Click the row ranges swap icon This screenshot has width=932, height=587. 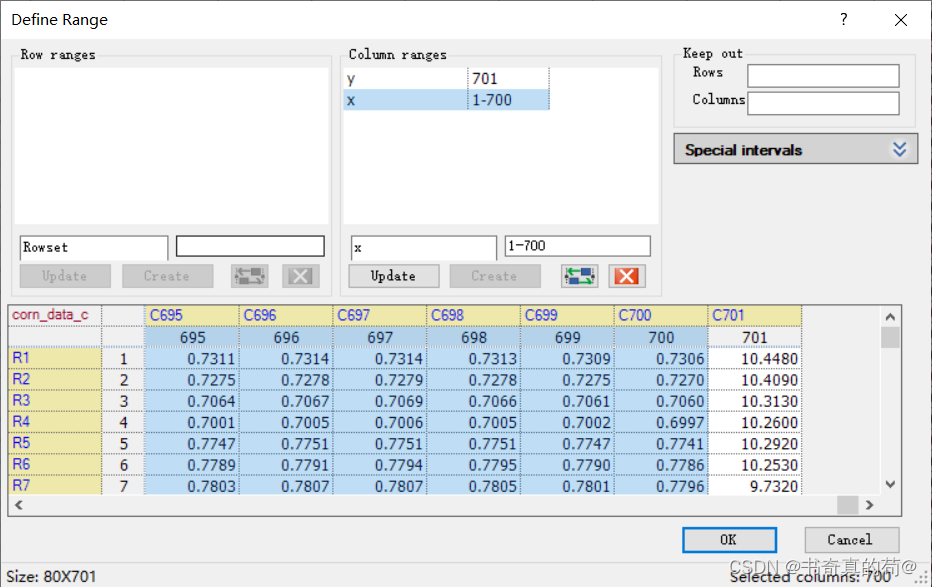pos(249,276)
